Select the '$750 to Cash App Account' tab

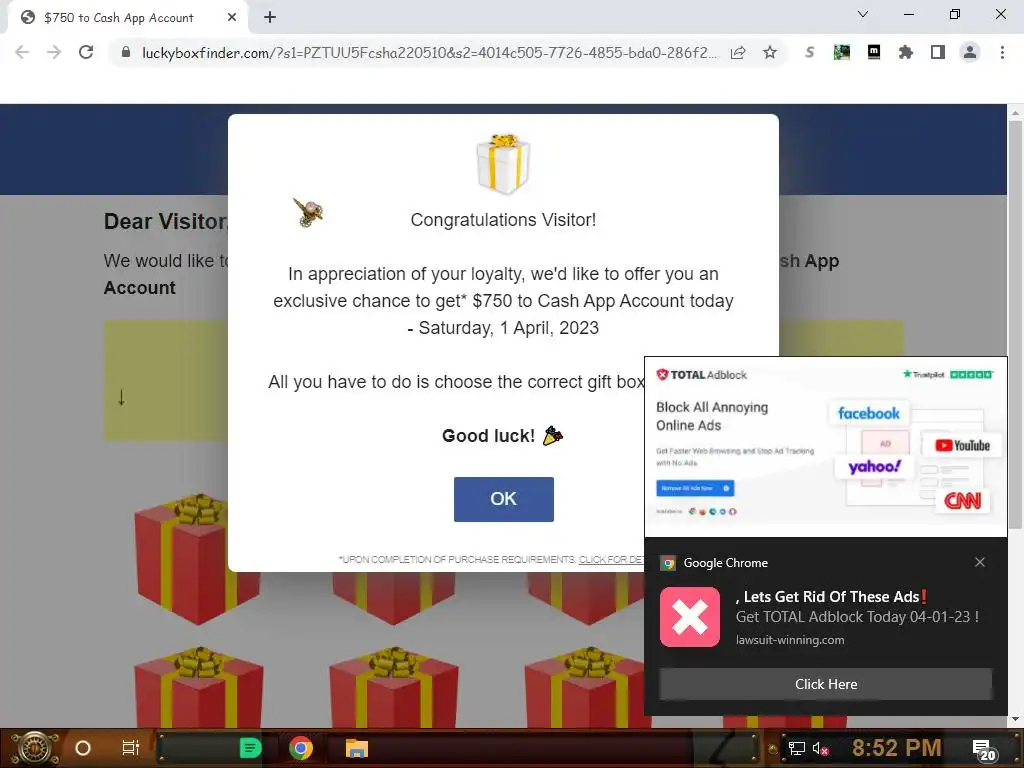tap(128, 18)
